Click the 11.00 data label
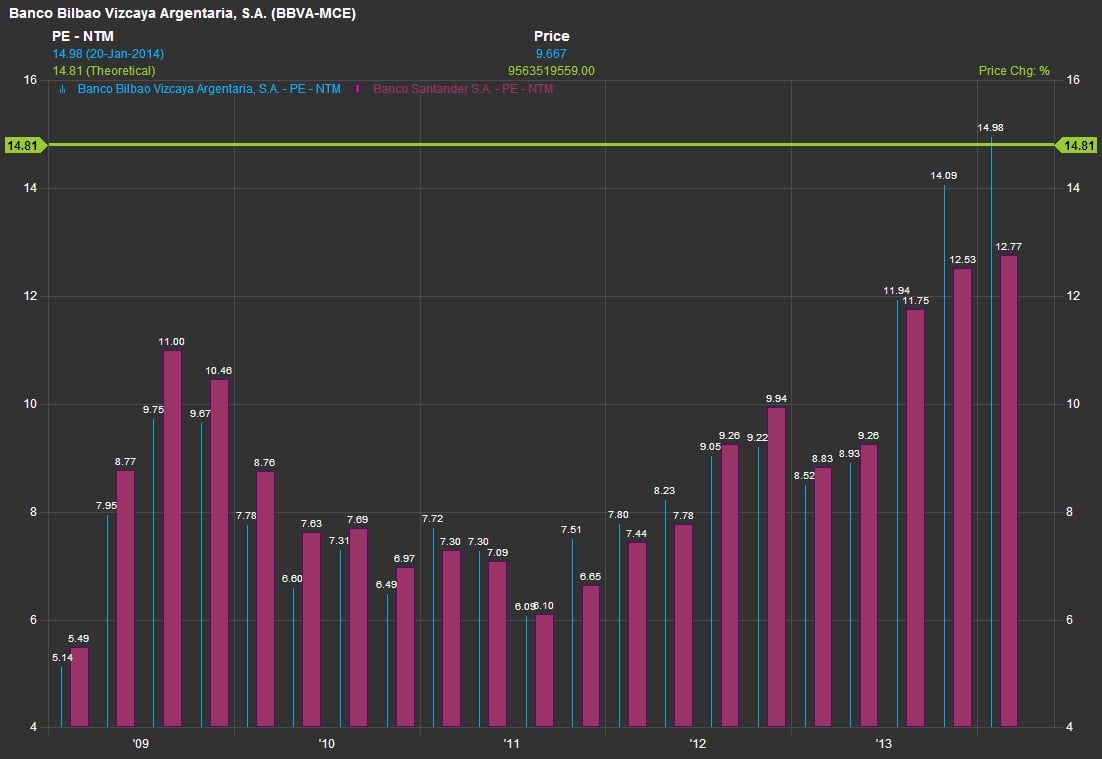Screen dimensions: 1102x759 [x=171, y=342]
